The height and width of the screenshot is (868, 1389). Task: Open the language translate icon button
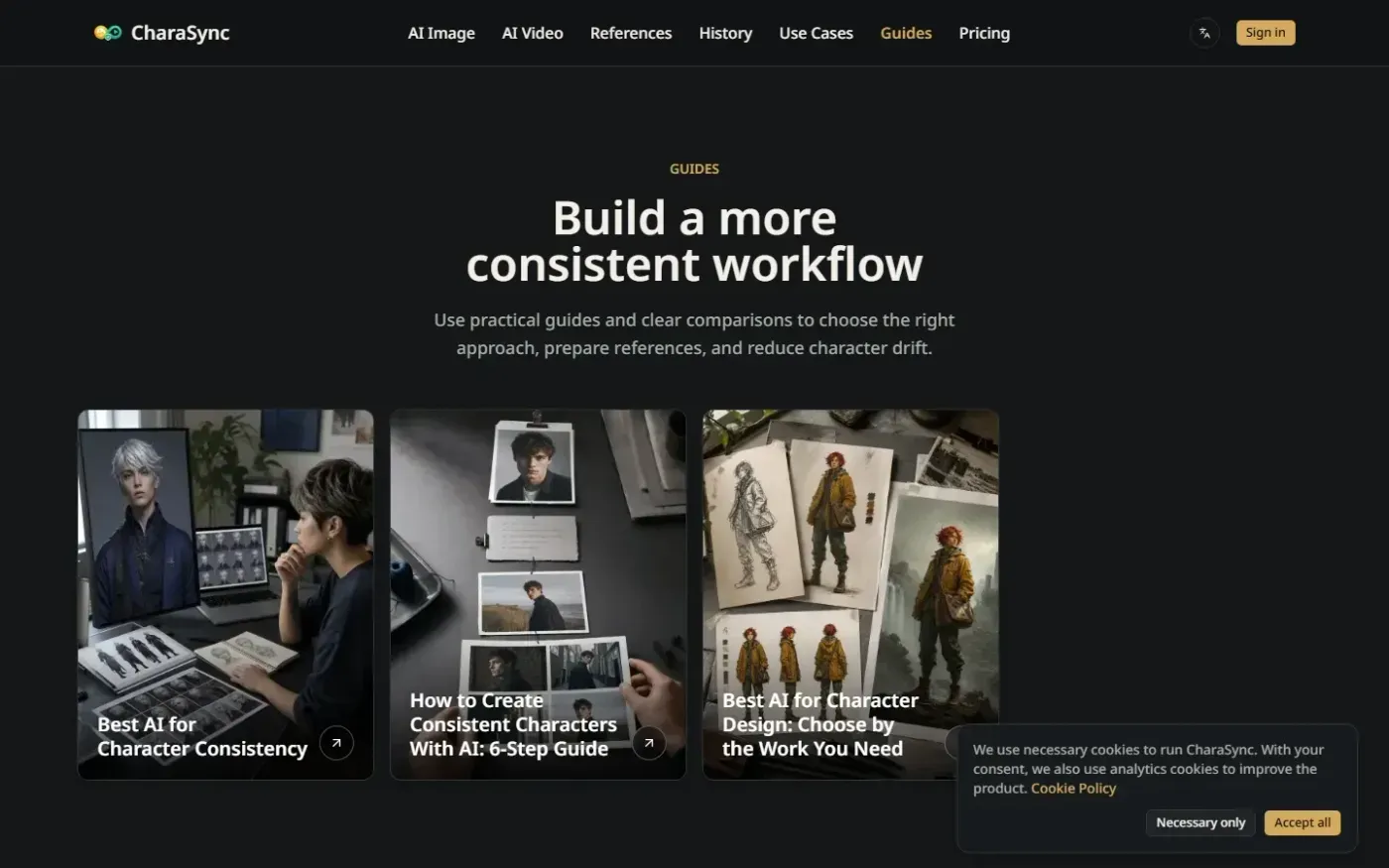1204,33
